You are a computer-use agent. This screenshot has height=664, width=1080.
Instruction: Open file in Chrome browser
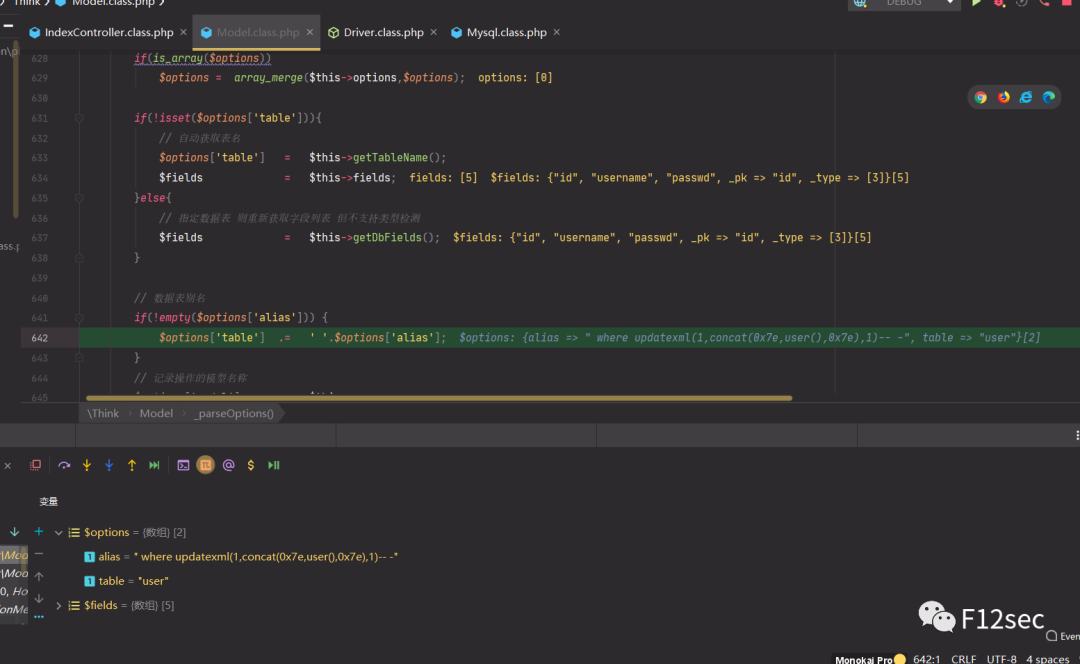(x=981, y=98)
